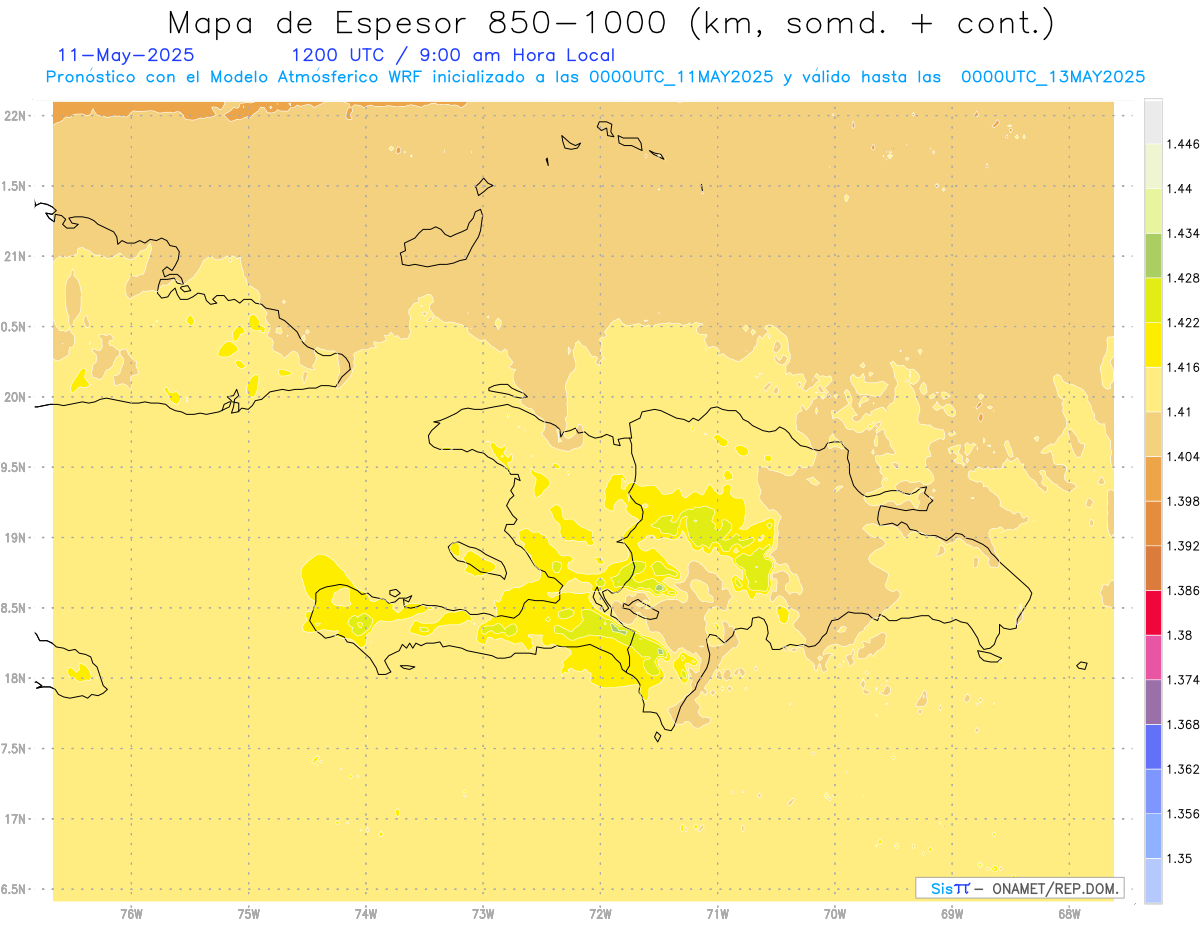Select the green legend swatch below 1.434
This screenshot has height=927, width=1200.
1153,255
